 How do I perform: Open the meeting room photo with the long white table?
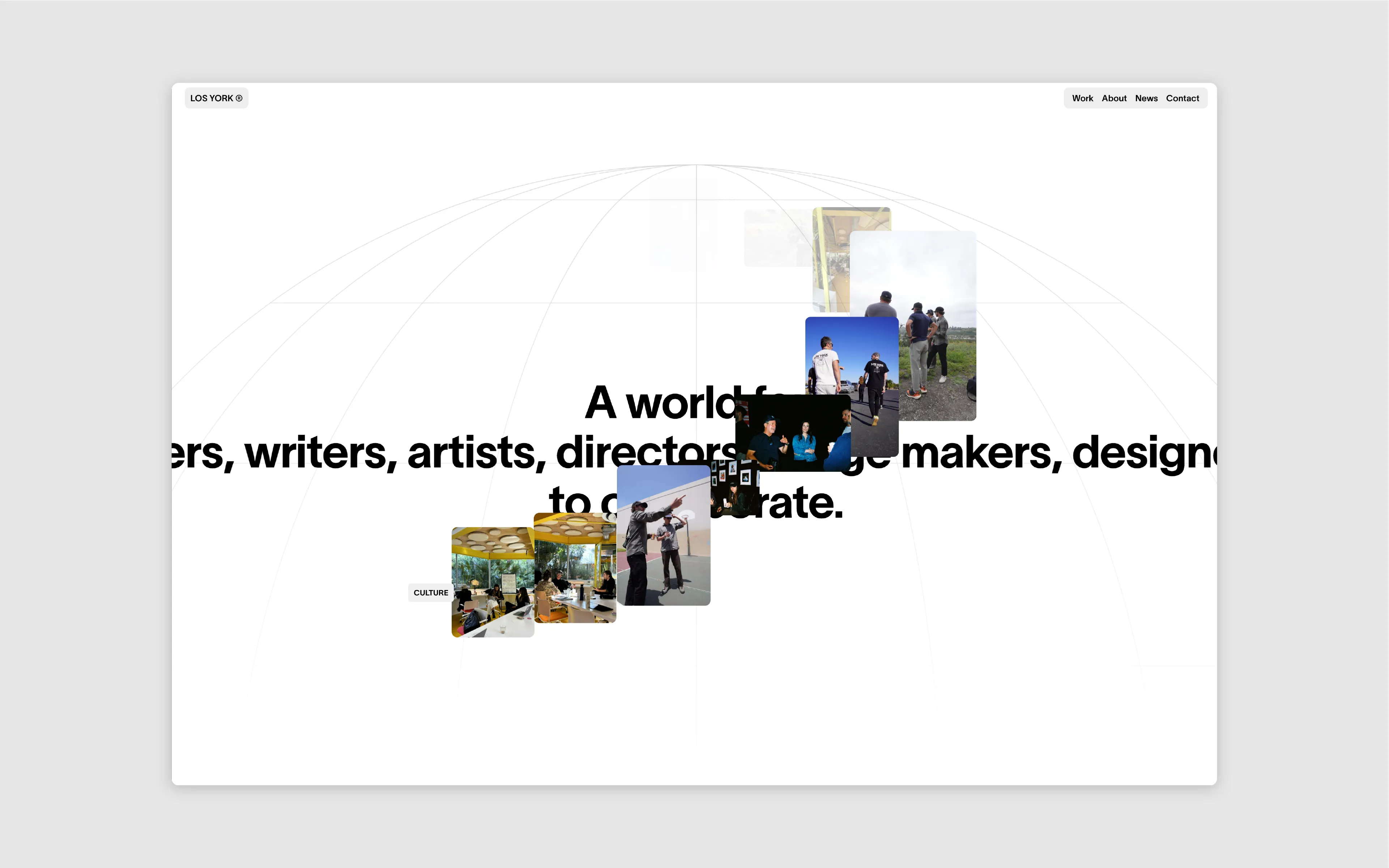pos(575,568)
